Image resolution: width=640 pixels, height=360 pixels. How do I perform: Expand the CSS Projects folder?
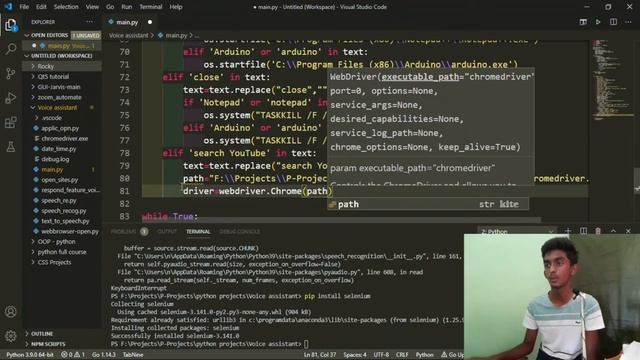click(x=61, y=262)
